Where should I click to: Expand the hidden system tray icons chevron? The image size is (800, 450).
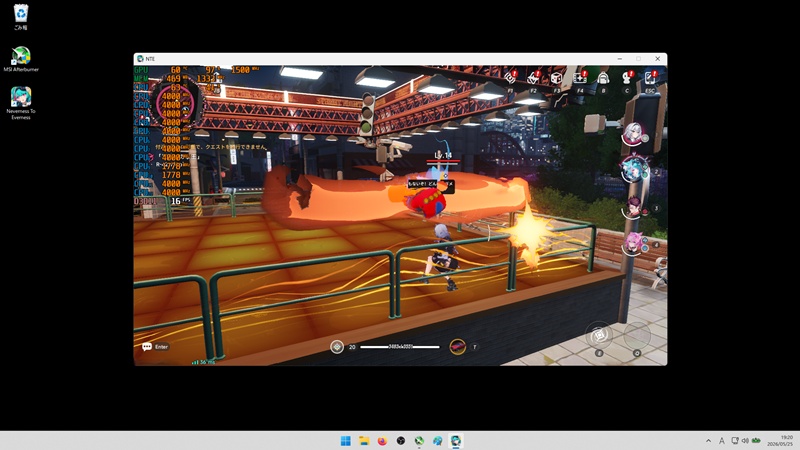point(708,441)
